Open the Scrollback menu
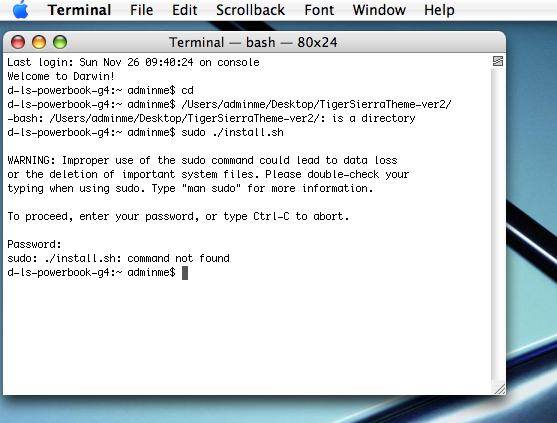 250,10
